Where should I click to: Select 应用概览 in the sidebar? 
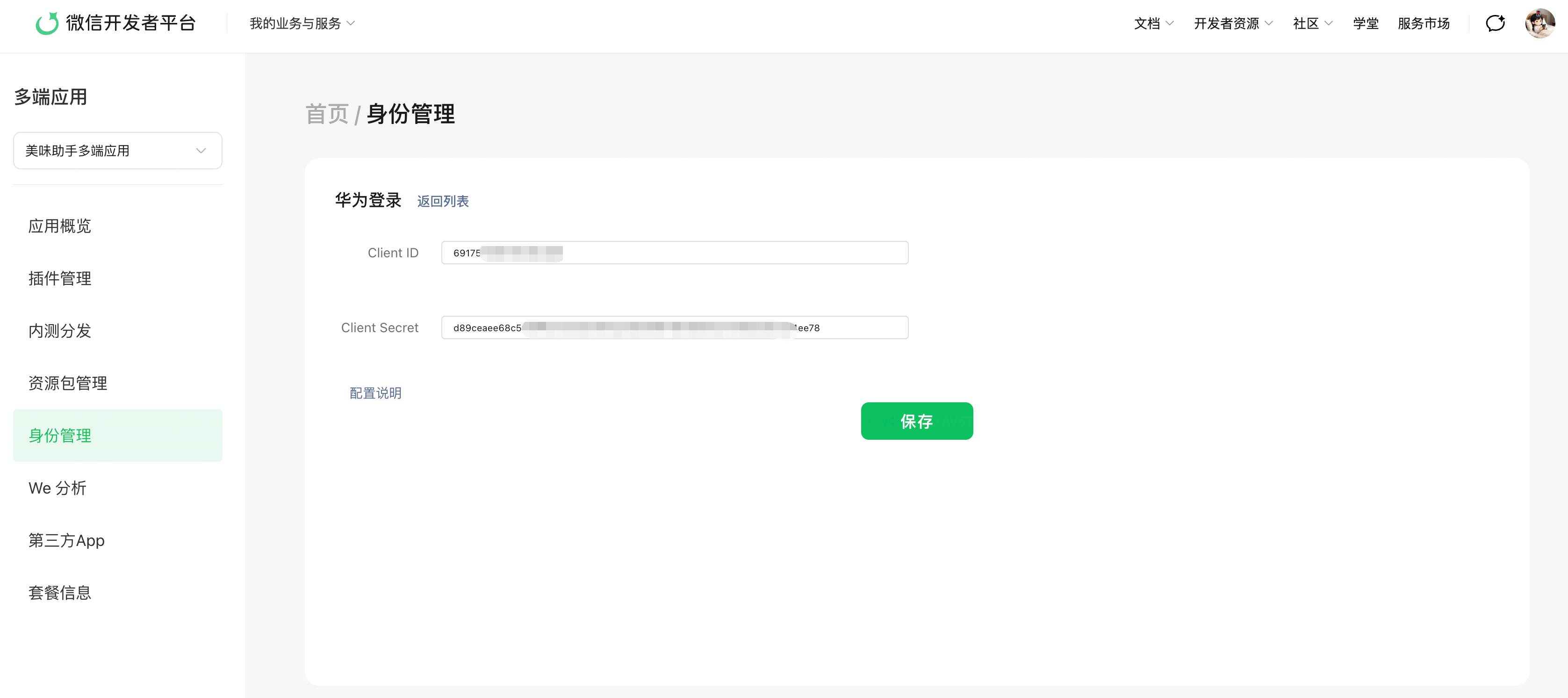click(x=60, y=226)
